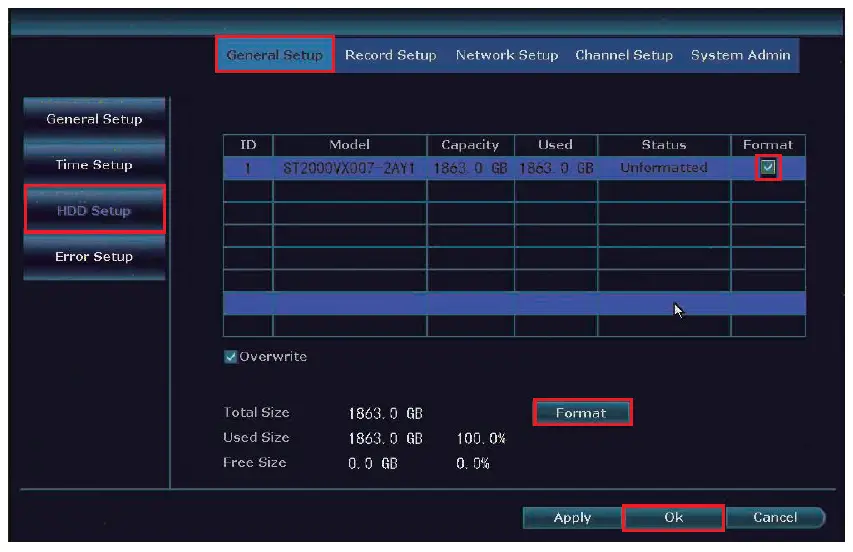The height and width of the screenshot is (552, 853).
Task: Toggle the Format checkbox for disk 1
Action: click(x=767, y=168)
